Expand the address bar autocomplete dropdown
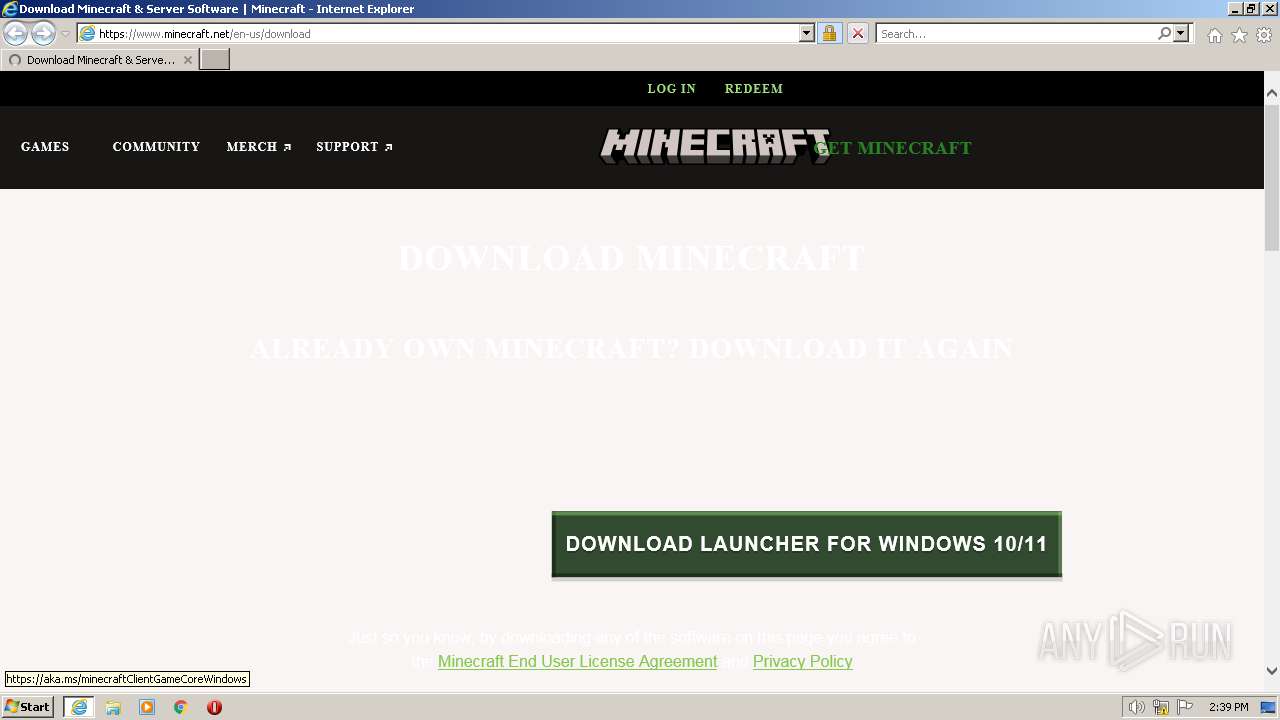Viewport: 1280px width, 720px height. (807, 33)
